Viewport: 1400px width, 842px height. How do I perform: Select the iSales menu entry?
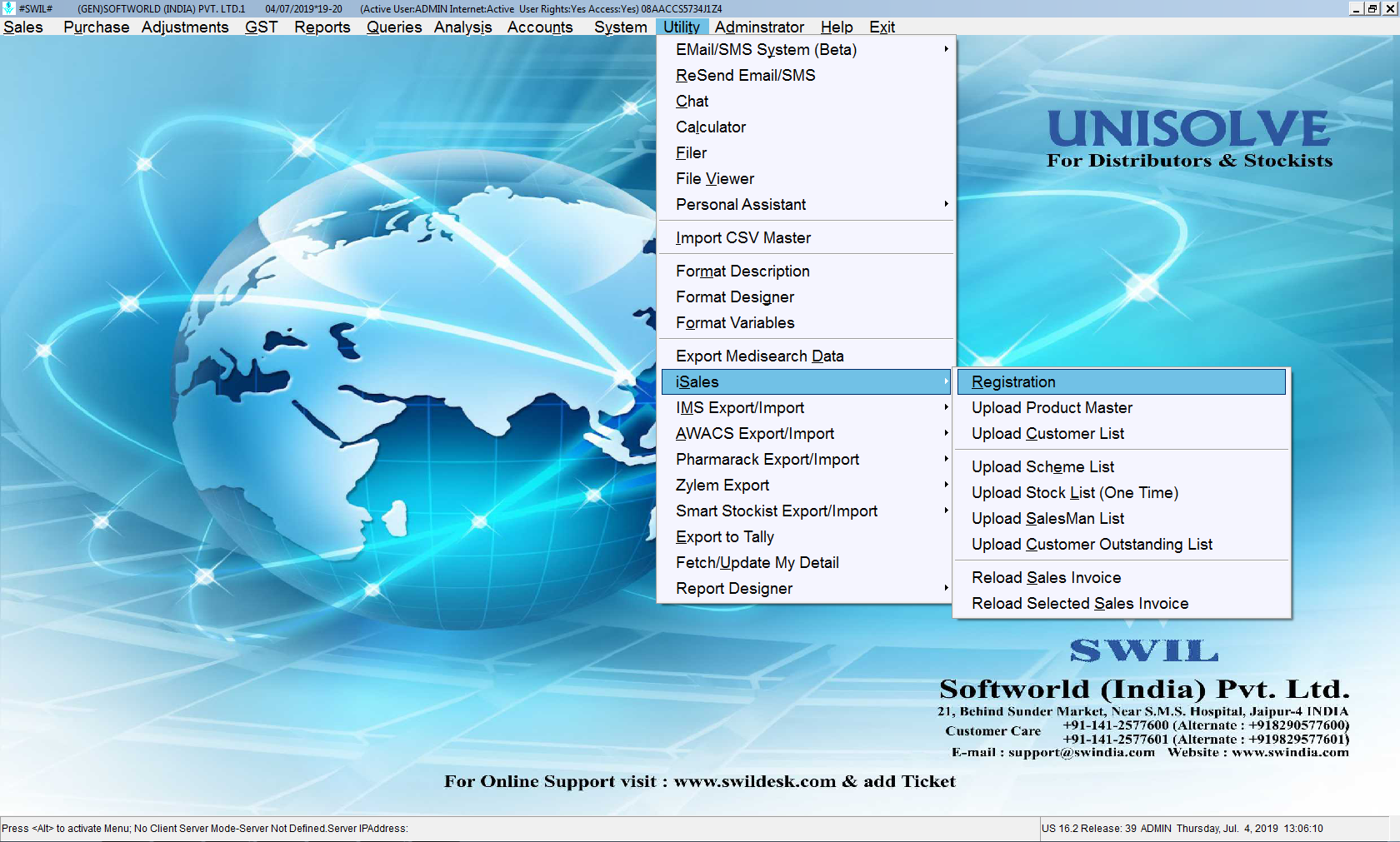coord(806,381)
